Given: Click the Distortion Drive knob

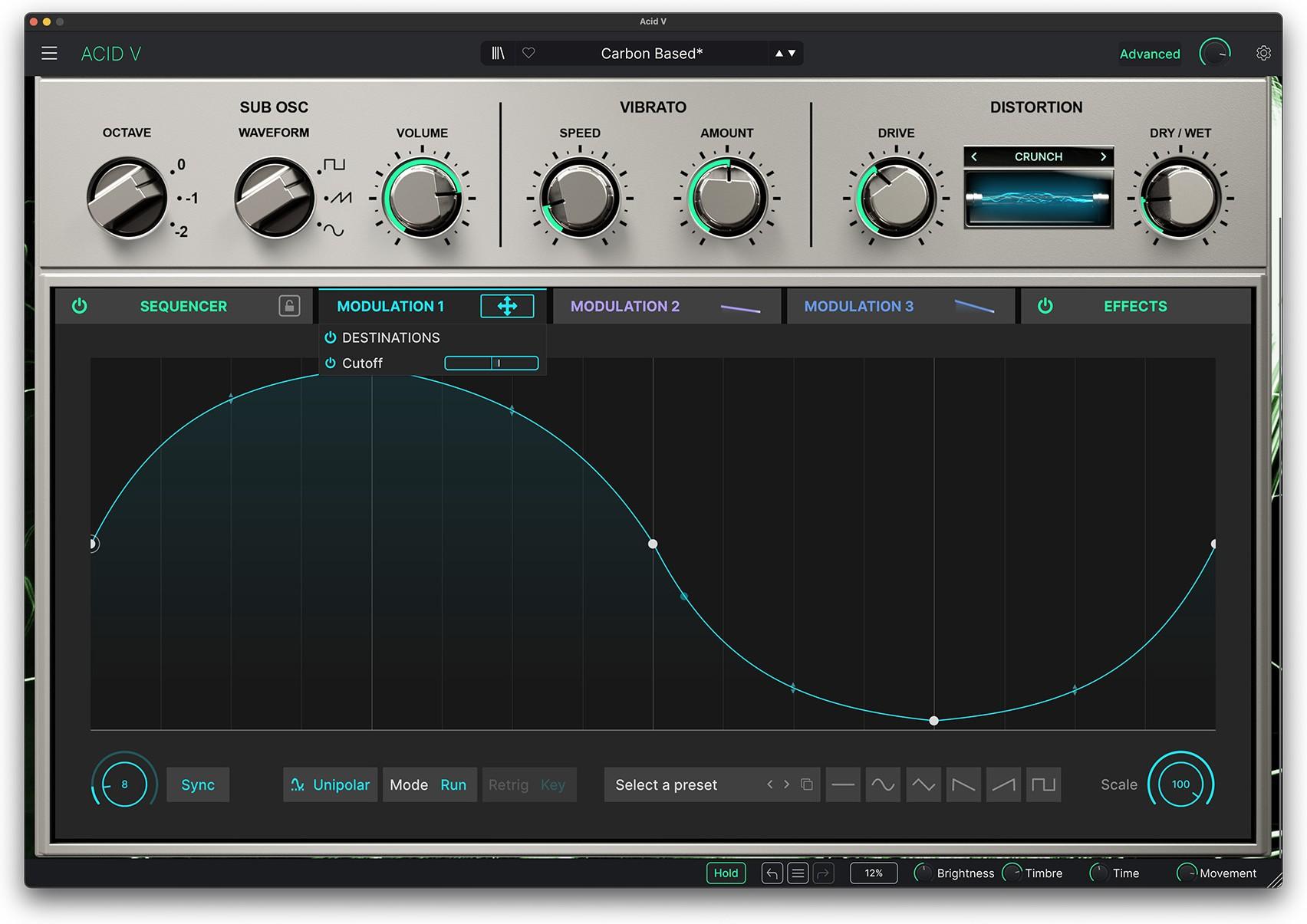Looking at the screenshot, I should (896, 198).
